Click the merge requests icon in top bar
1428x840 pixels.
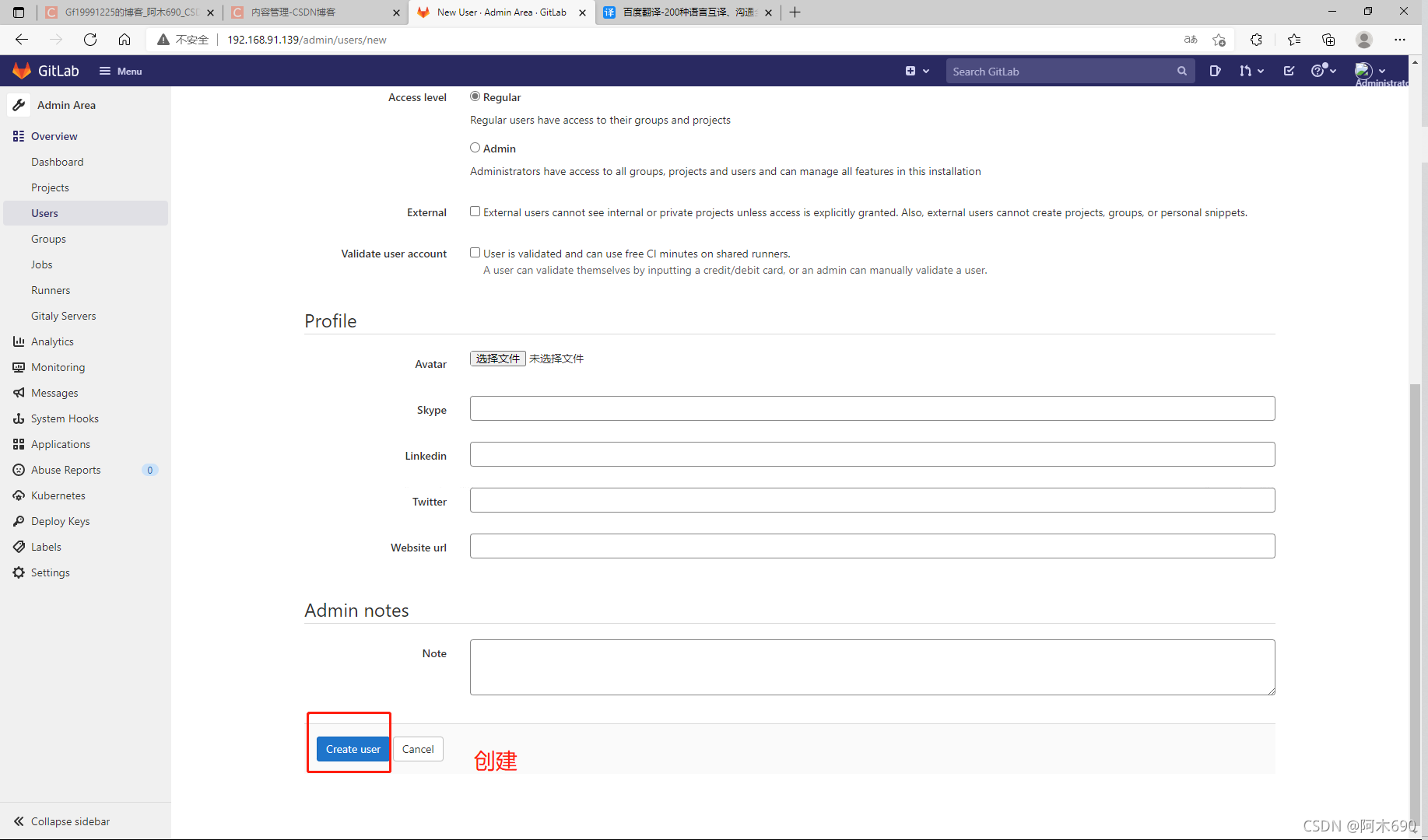(x=1247, y=71)
